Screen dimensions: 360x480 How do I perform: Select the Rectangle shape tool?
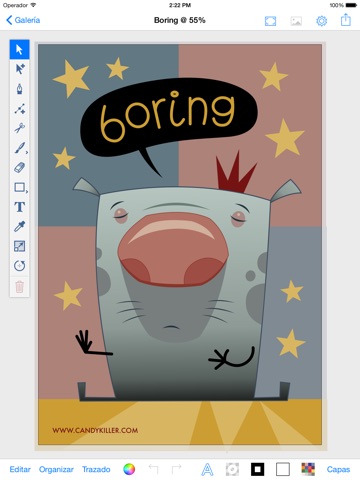(19, 187)
